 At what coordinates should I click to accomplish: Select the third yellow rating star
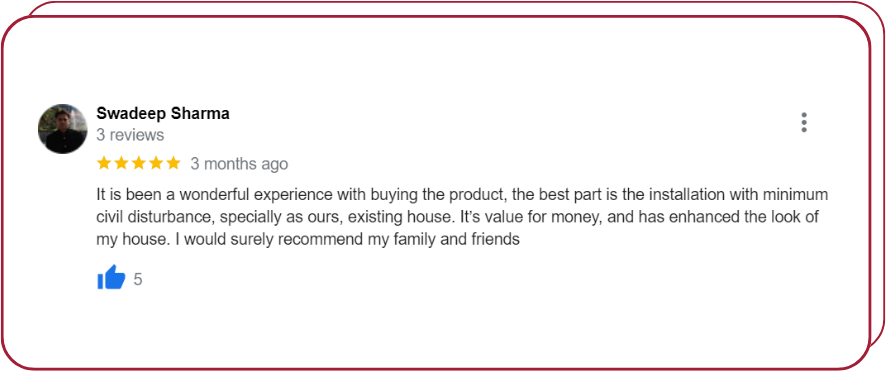(138, 163)
